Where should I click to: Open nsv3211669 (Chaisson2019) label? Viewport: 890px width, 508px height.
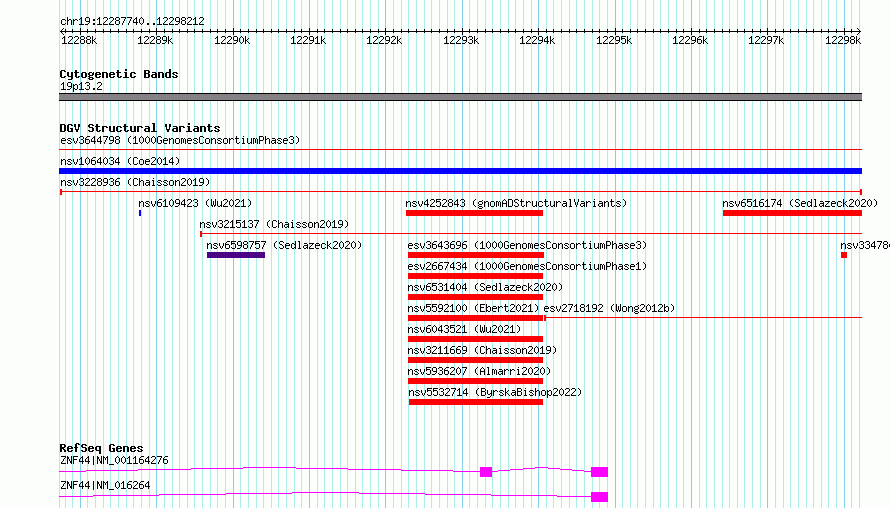coord(482,350)
